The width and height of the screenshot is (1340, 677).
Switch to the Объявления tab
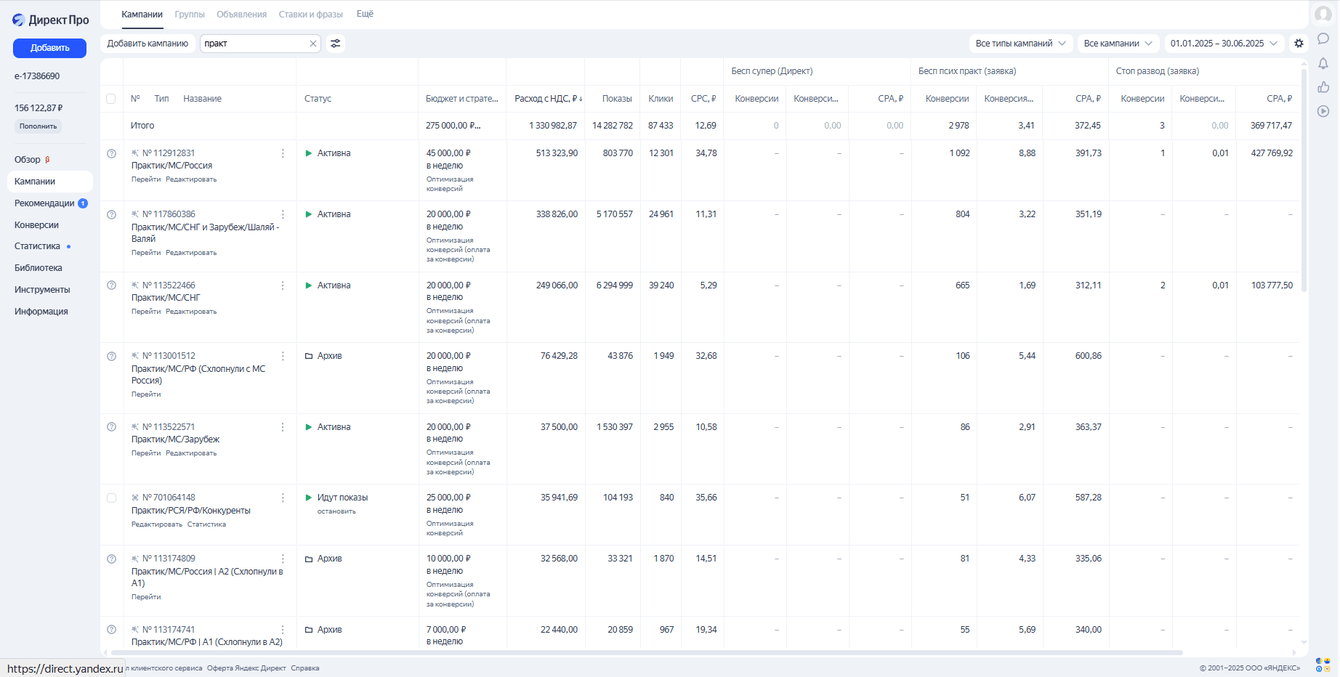point(242,14)
